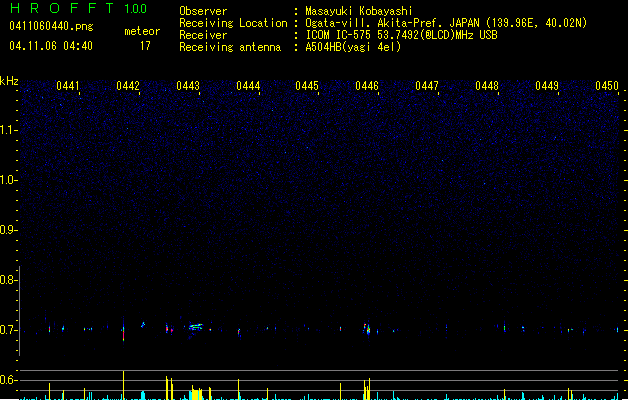Click the 0.9 kHz axis label
This screenshot has width=629, height=400.
pyautogui.click(x=8, y=230)
